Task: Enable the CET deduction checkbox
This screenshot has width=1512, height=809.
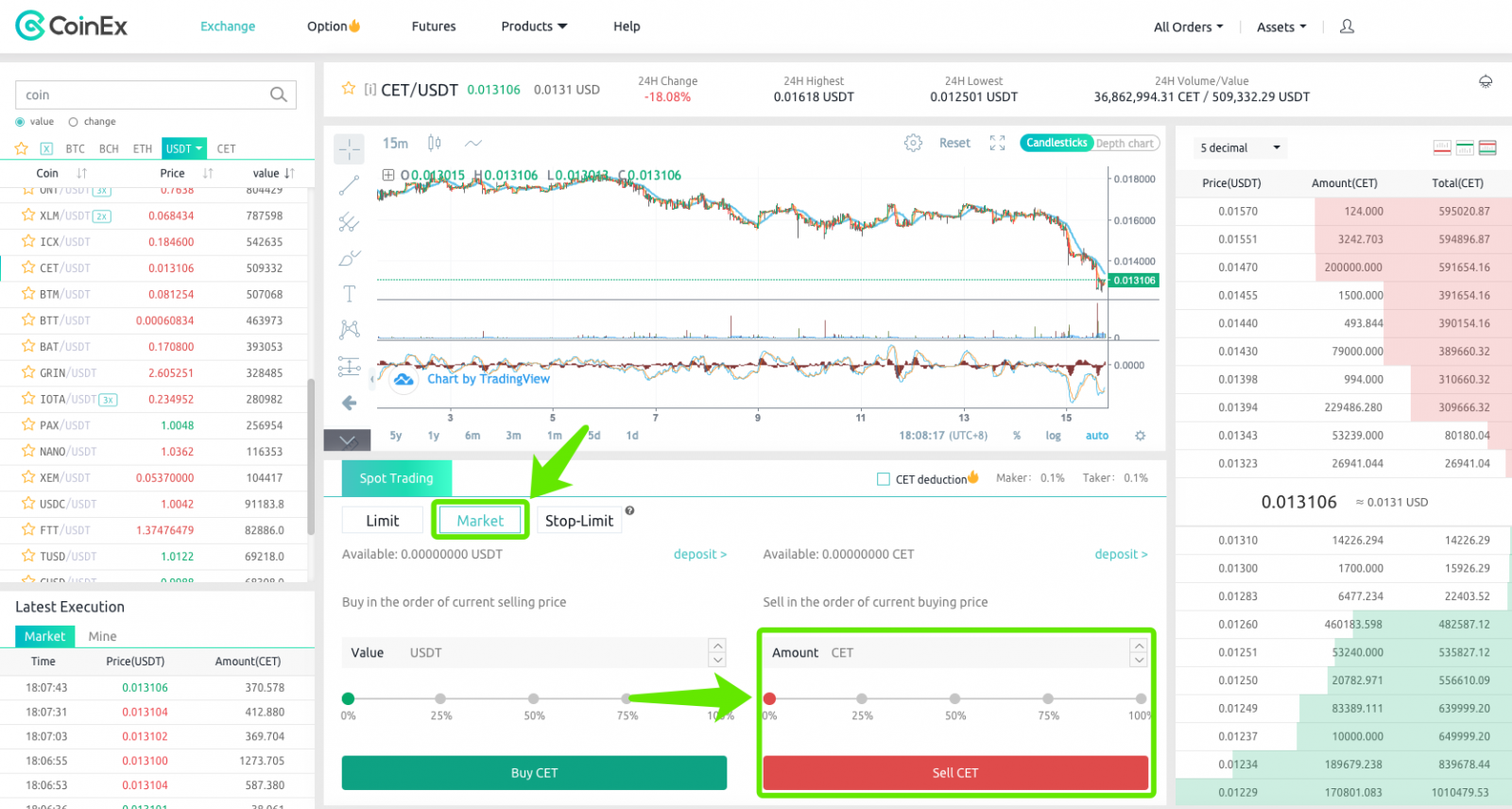Action: [x=884, y=479]
